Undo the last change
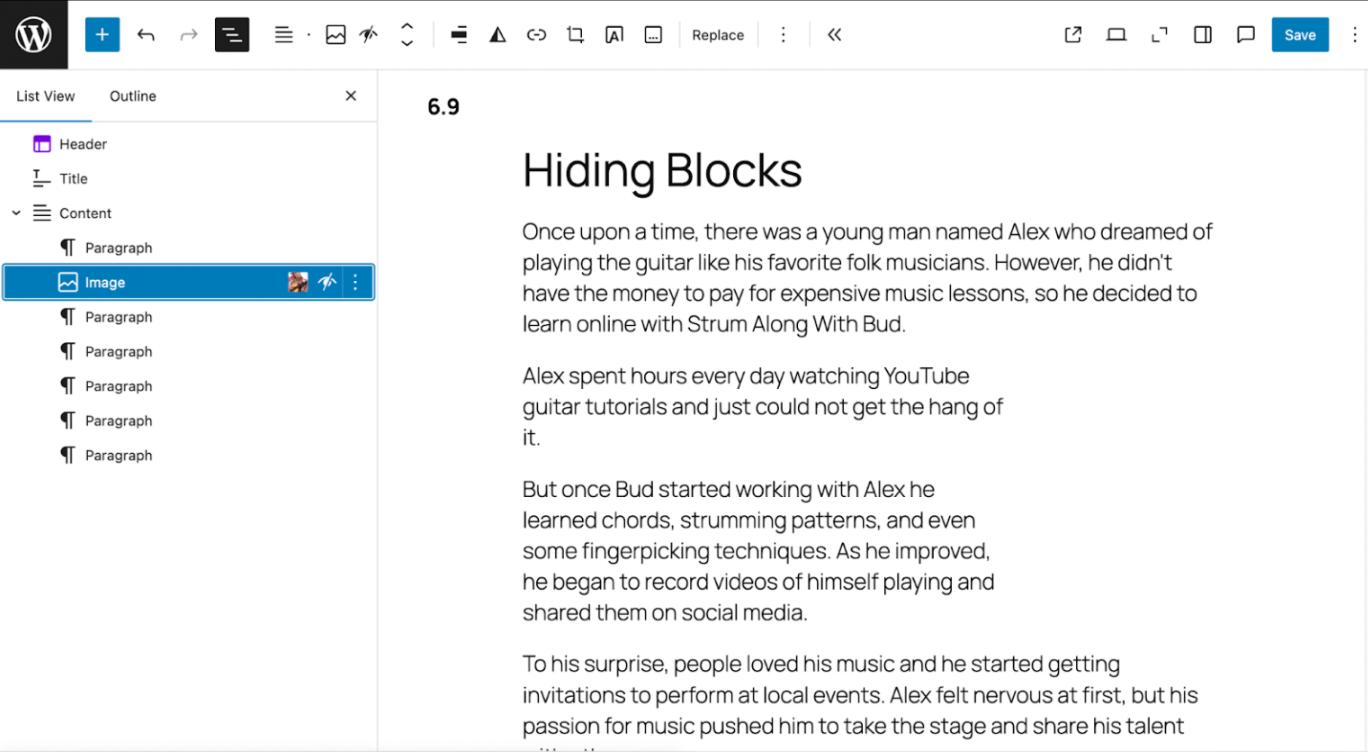This screenshot has width=1368, height=752. (x=146, y=35)
